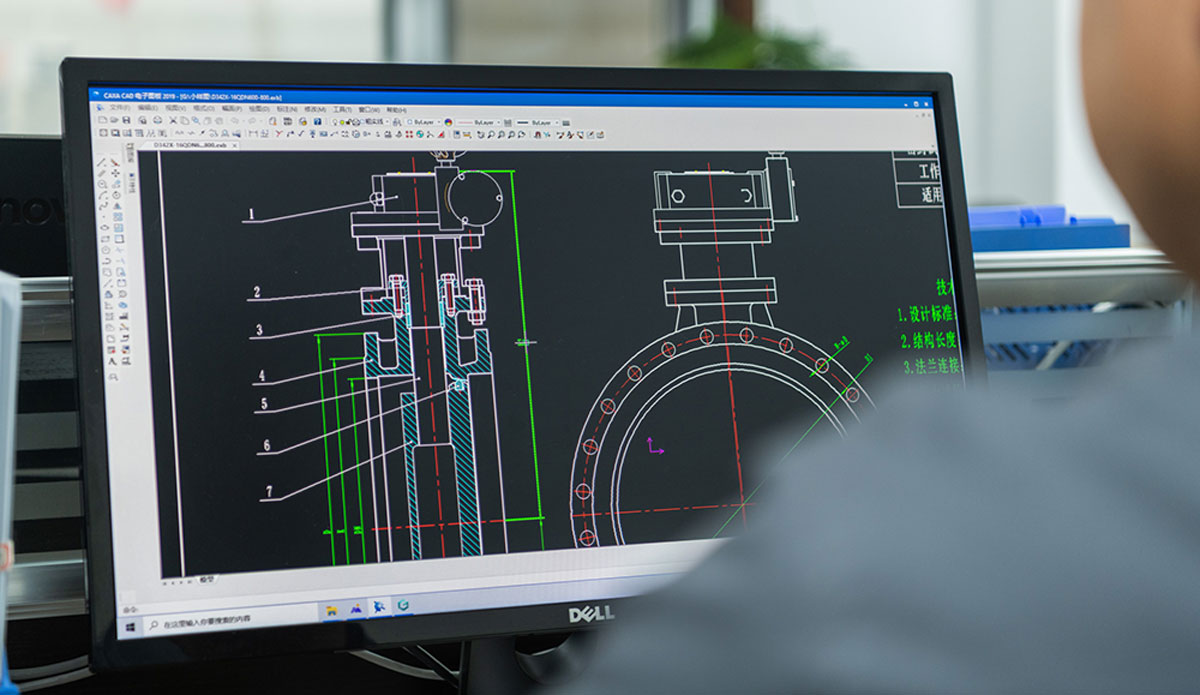This screenshot has height=695, width=1200.
Task: Click the Save floppy disk icon
Action: click(x=127, y=122)
